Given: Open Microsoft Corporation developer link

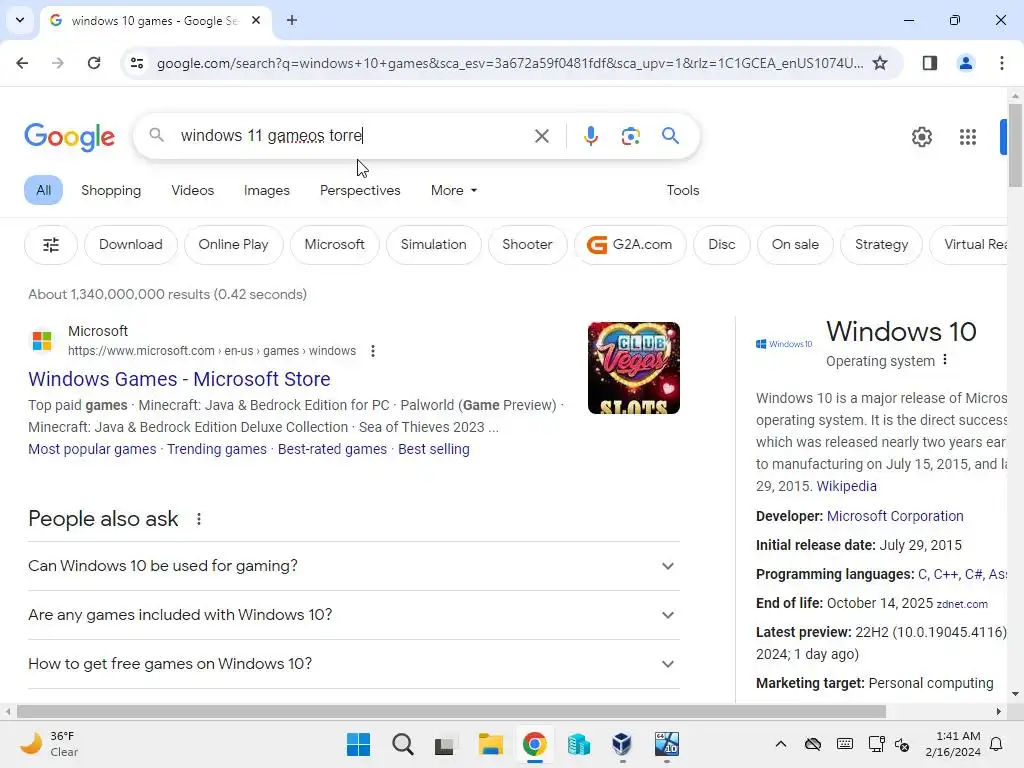Looking at the screenshot, I should tap(895, 516).
